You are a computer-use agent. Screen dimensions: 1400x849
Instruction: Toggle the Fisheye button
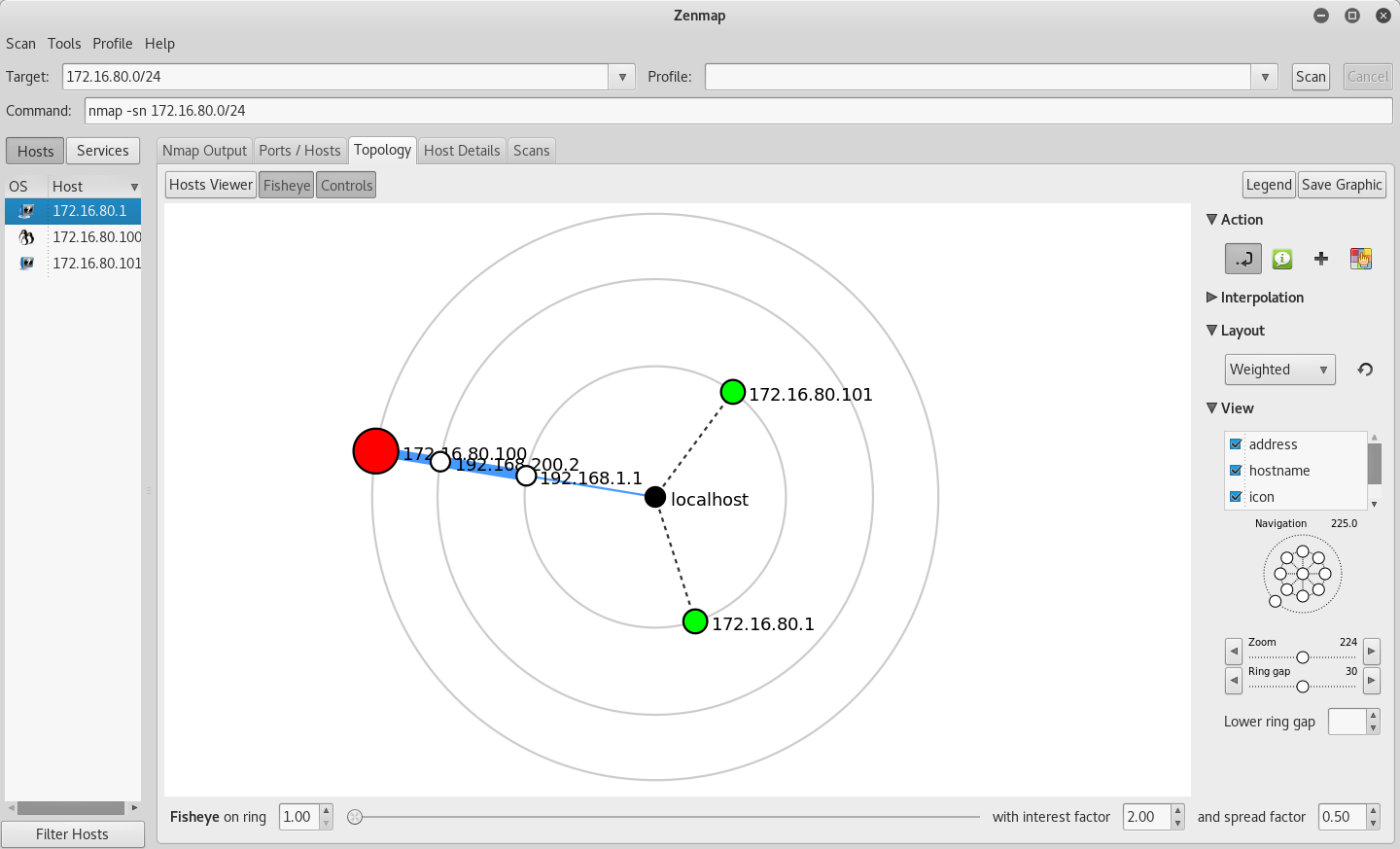(x=287, y=185)
